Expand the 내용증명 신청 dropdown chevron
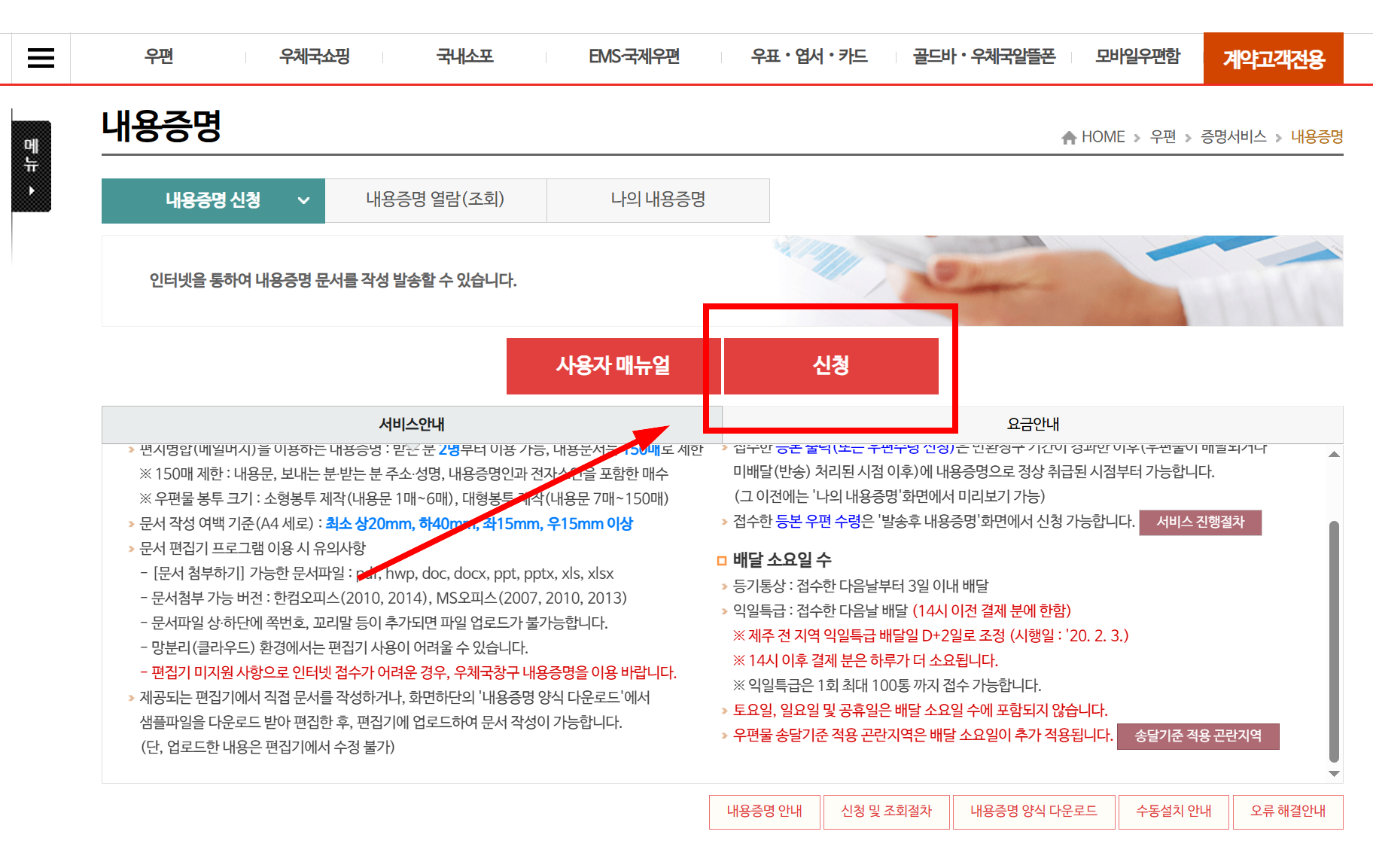The height and width of the screenshot is (868, 1373). (303, 201)
